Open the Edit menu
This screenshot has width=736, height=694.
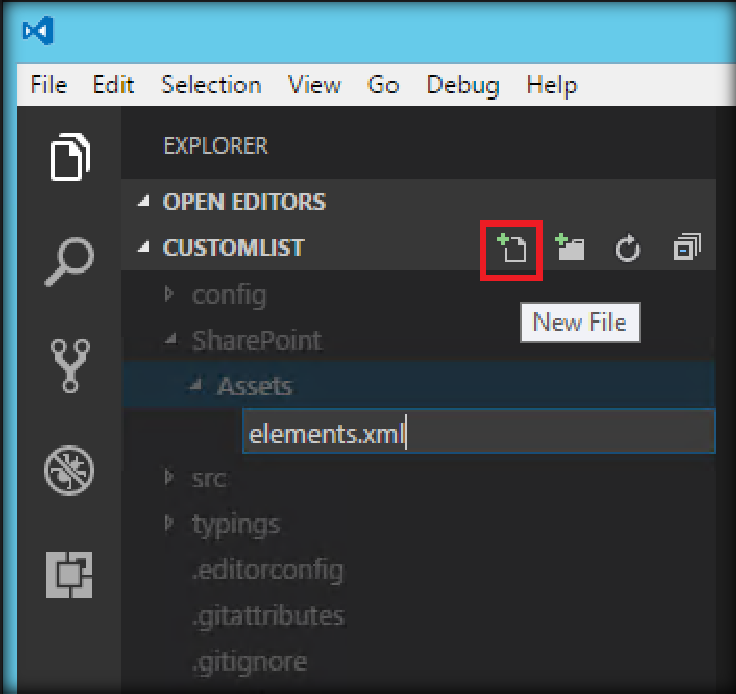[113, 85]
